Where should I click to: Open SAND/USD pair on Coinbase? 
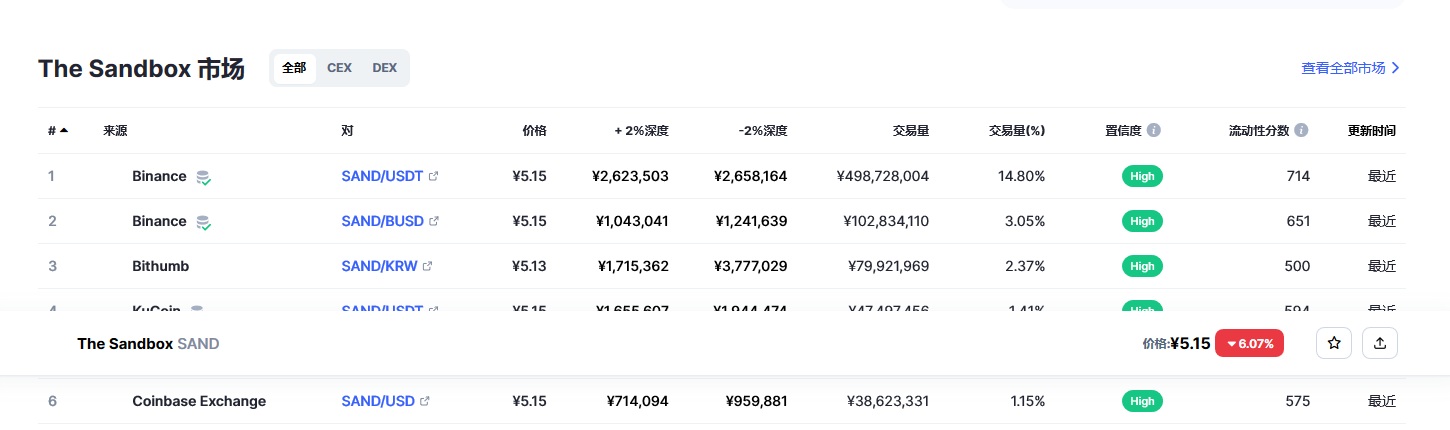[x=378, y=401]
